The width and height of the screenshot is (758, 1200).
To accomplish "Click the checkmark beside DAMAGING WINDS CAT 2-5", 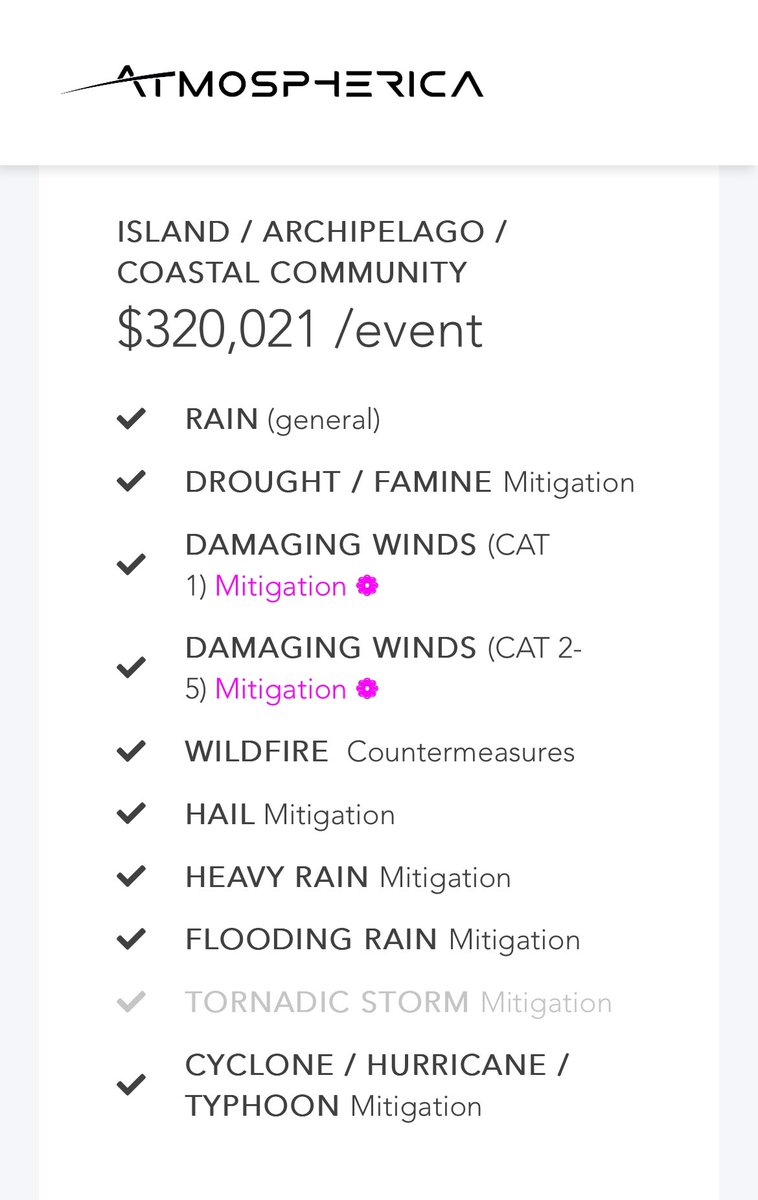I will pos(131,668).
